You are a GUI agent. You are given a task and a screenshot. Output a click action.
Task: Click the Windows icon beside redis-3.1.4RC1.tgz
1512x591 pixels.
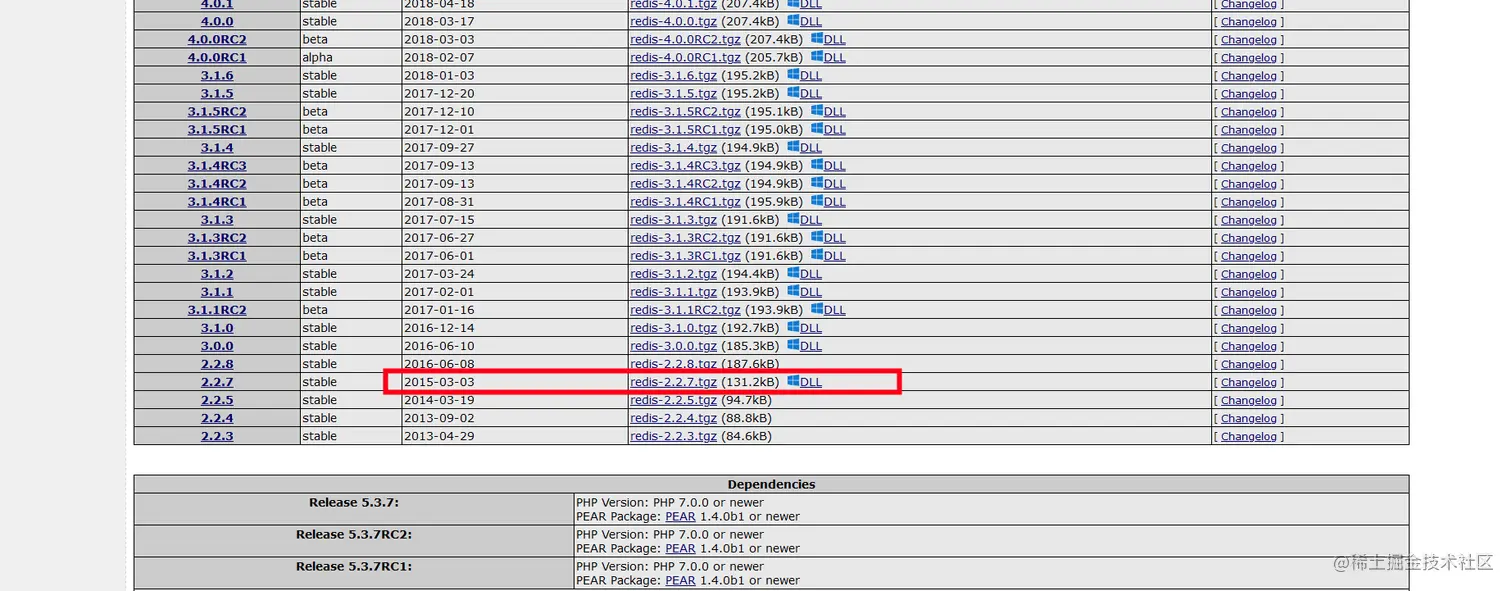click(x=817, y=200)
